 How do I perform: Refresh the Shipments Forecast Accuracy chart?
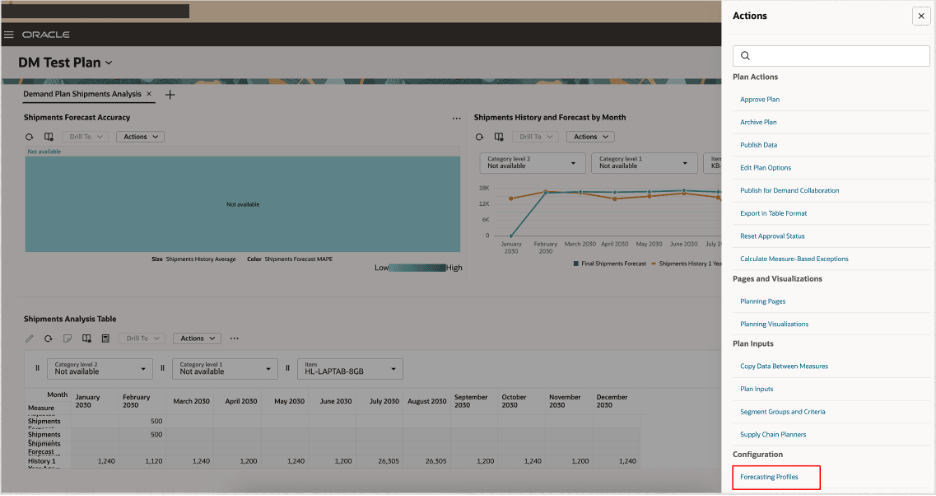[29, 137]
